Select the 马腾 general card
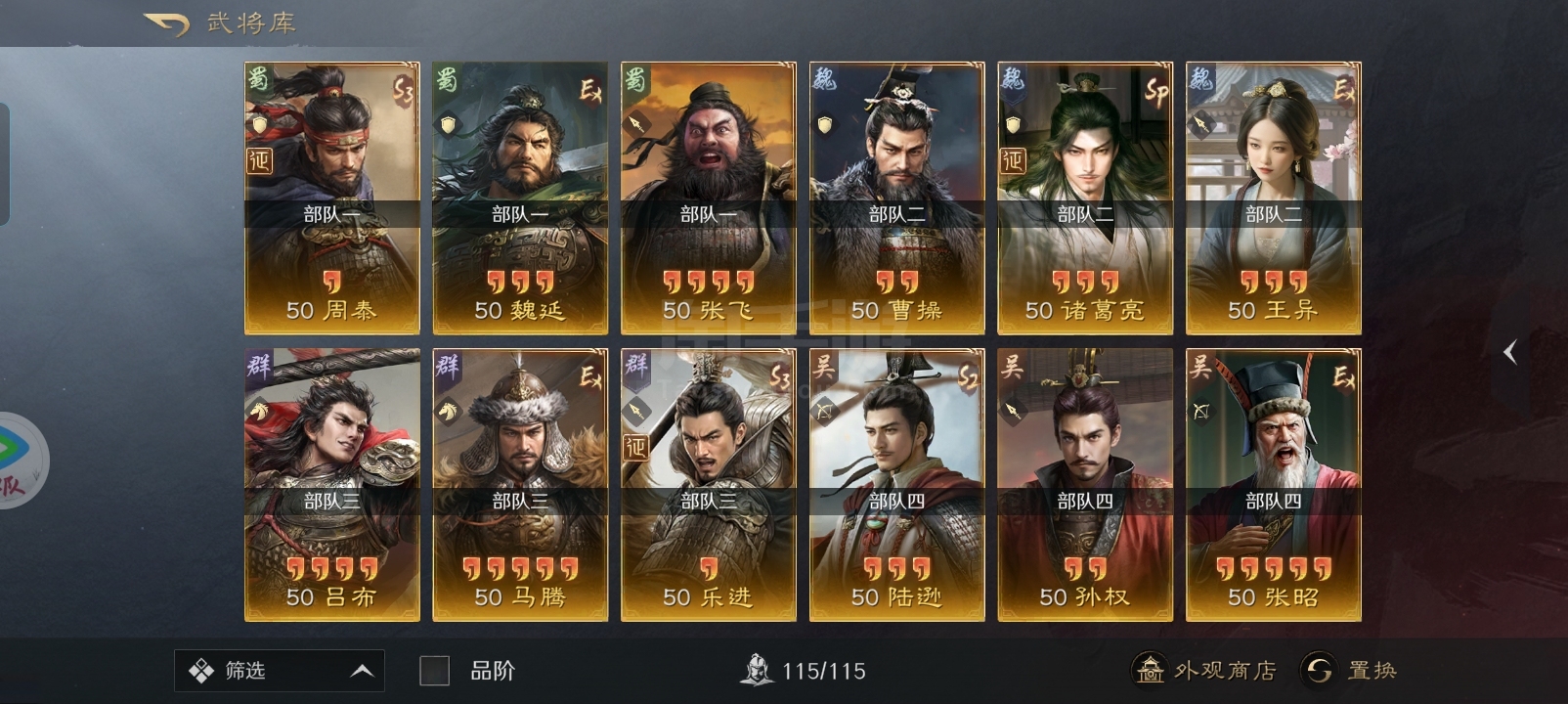The image size is (1568, 704). coord(520,485)
